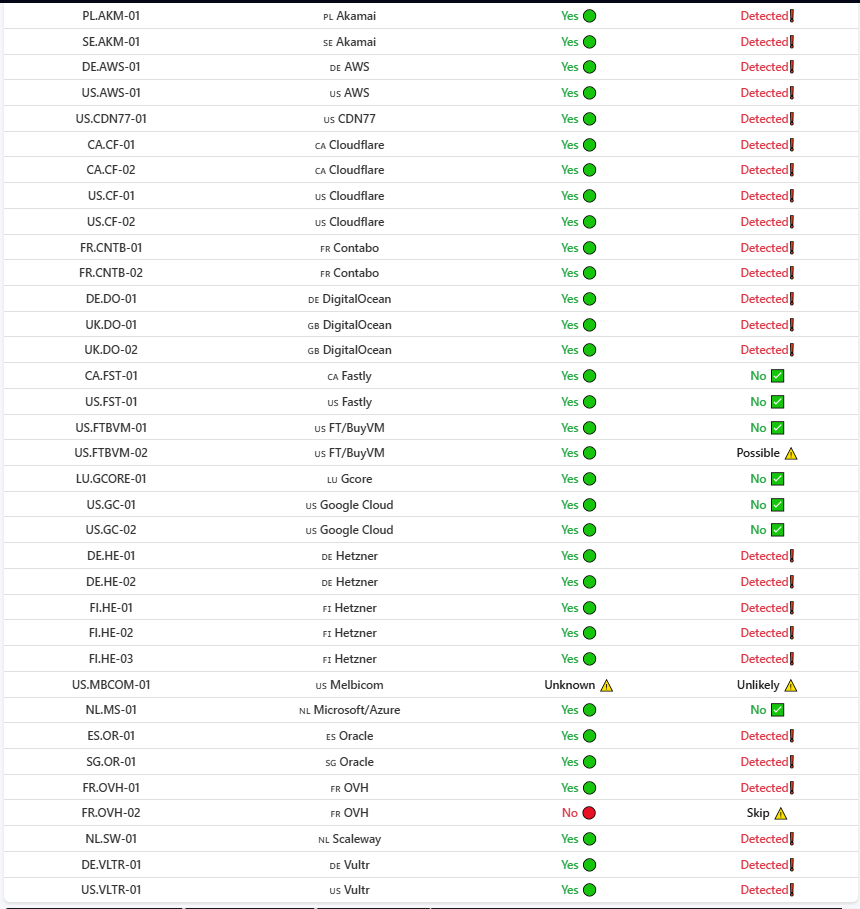Click the red status circle for FR.OVH-02
Image resolution: width=860 pixels, height=909 pixels.
[589, 813]
